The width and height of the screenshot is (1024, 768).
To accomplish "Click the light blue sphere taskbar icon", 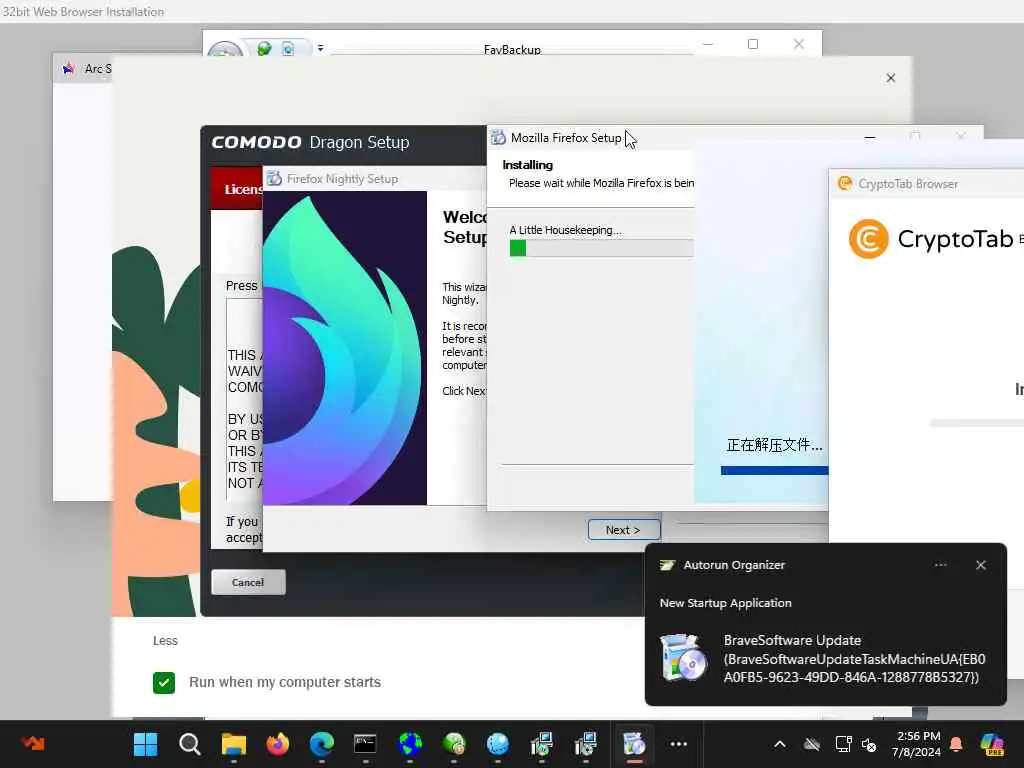I will tap(498, 744).
